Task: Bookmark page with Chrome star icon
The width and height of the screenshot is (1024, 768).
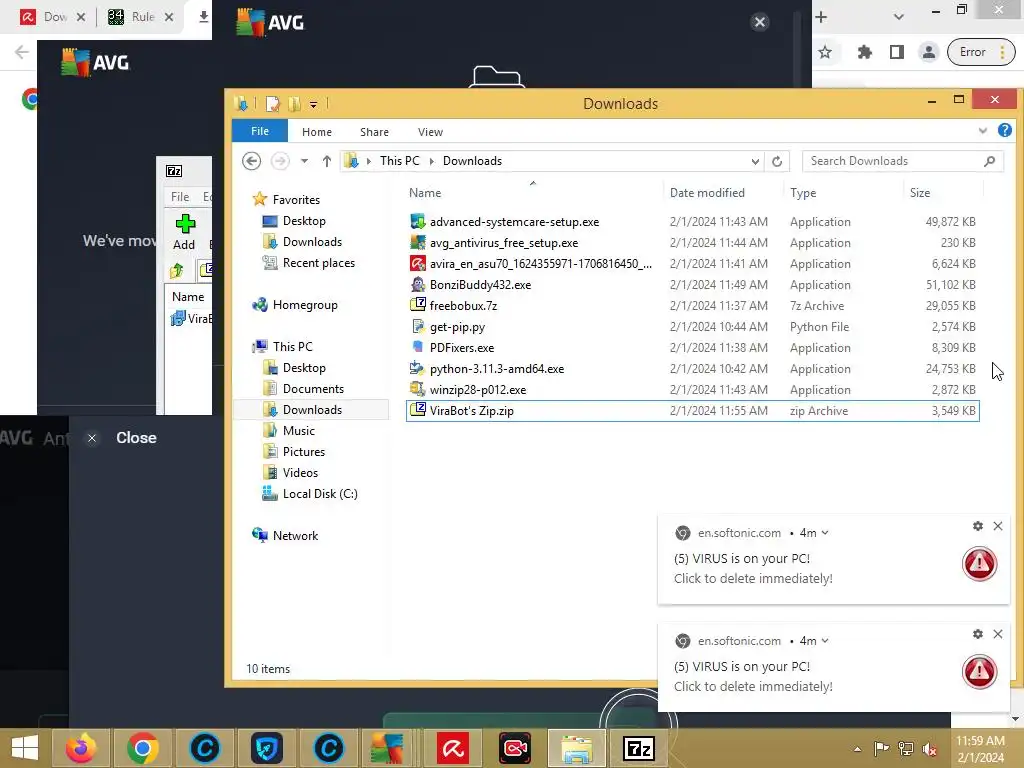Action: click(x=825, y=52)
